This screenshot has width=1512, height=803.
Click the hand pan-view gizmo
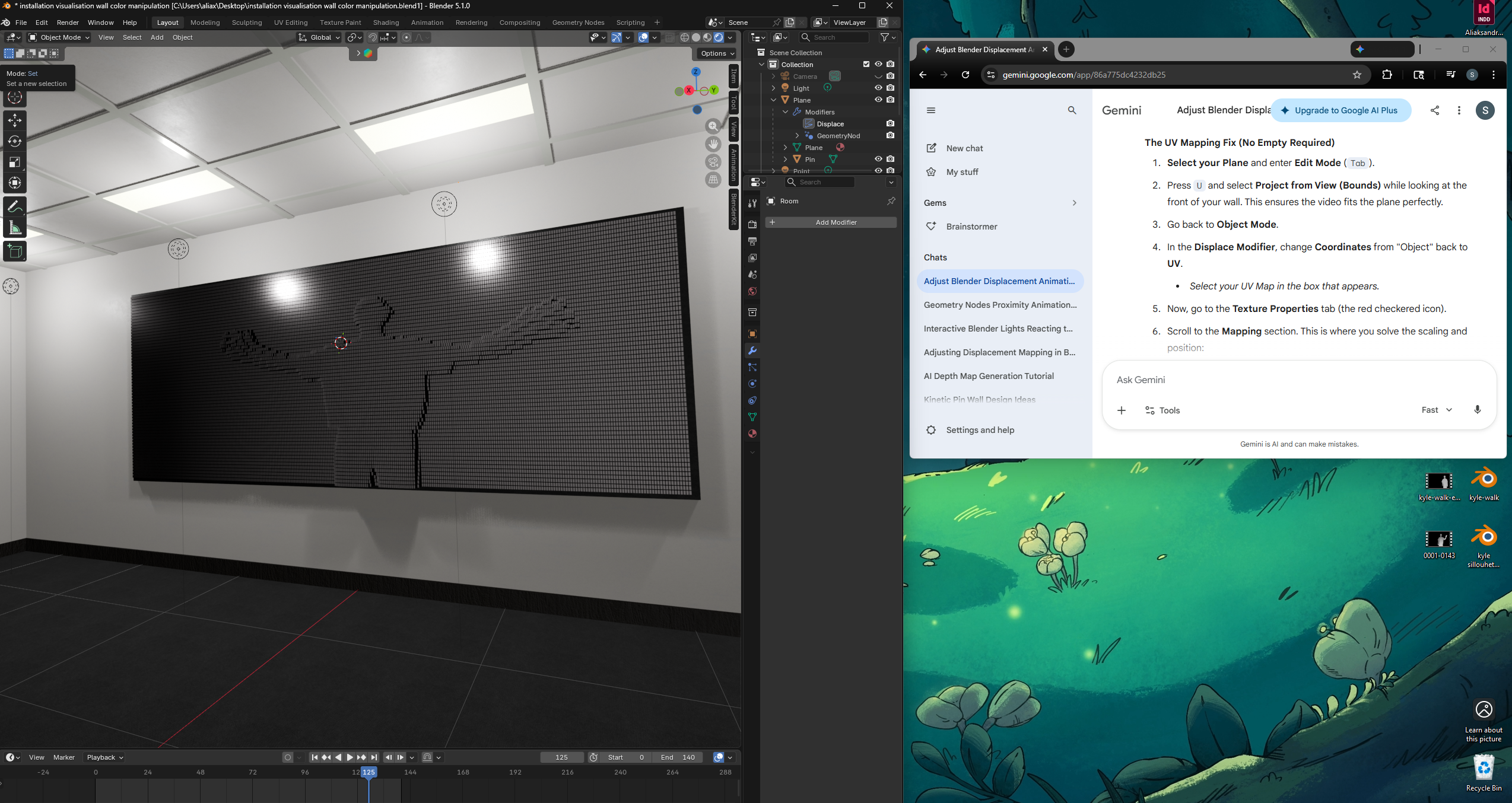713,144
